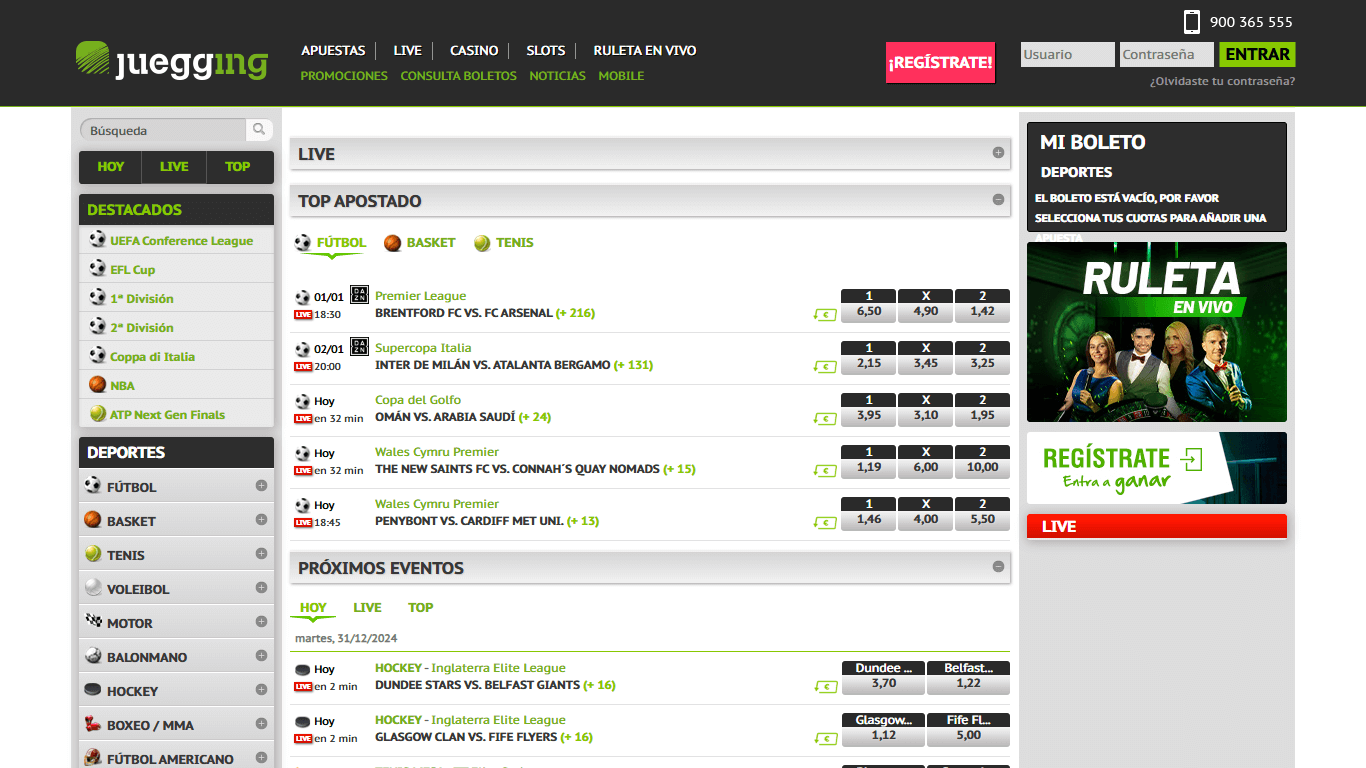This screenshot has width=1366, height=768.
Task: Select odds 6,50 for Brentford win
Action: [x=869, y=312]
